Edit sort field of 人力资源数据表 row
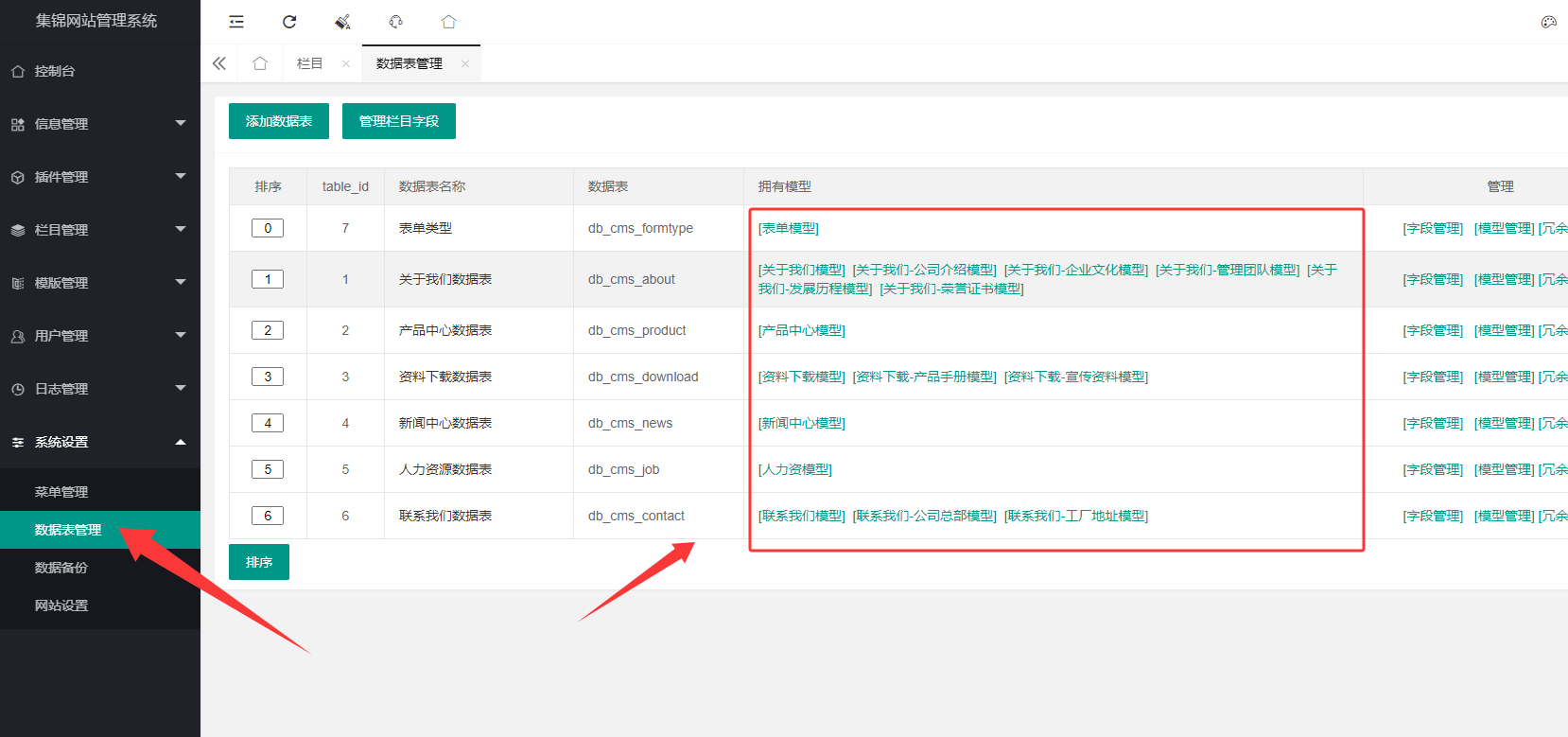The height and width of the screenshot is (737, 1568). click(x=268, y=469)
